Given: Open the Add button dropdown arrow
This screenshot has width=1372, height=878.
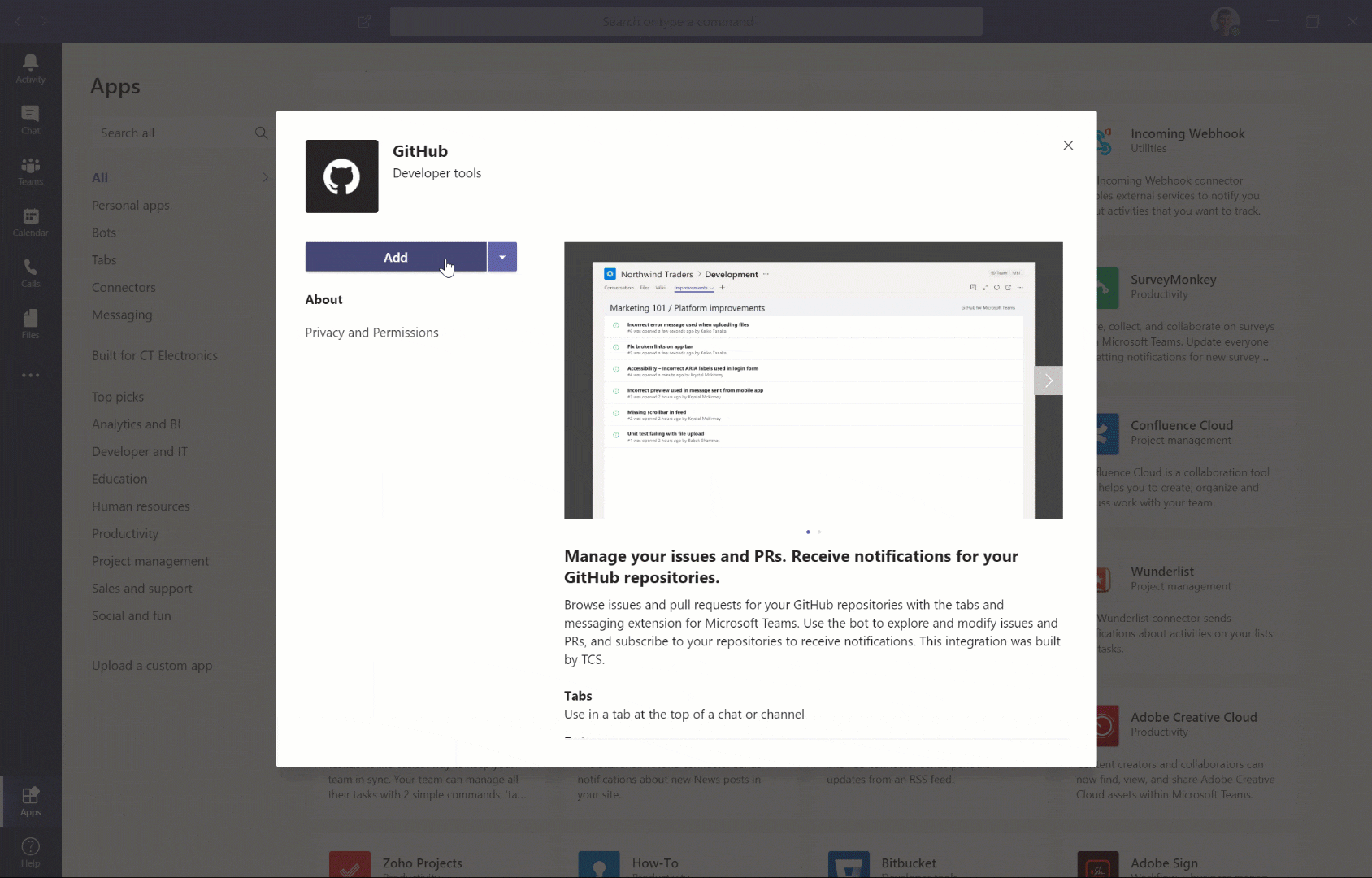Looking at the screenshot, I should (502, 257).
